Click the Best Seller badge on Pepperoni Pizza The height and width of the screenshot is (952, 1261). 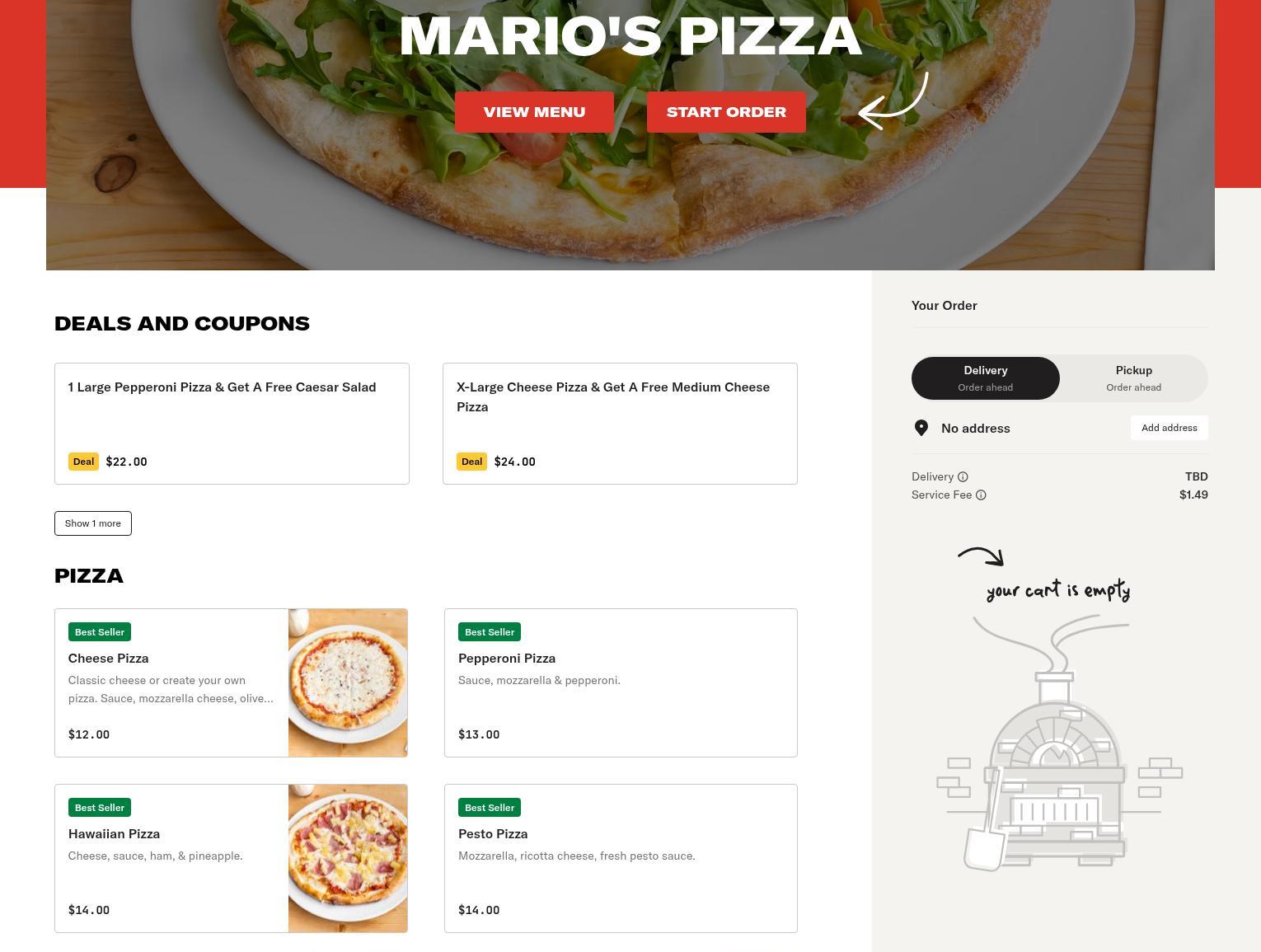490,632
